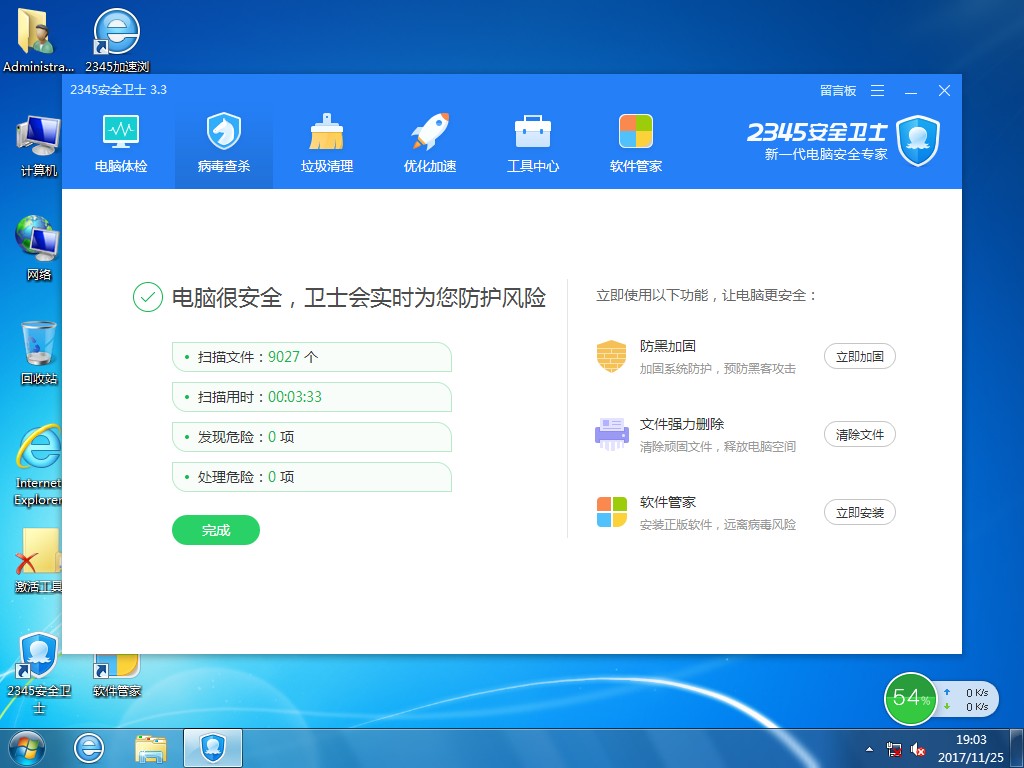Open the taskbar clock showing 19:03
The image size is (1024, 768).
point(971,748)
